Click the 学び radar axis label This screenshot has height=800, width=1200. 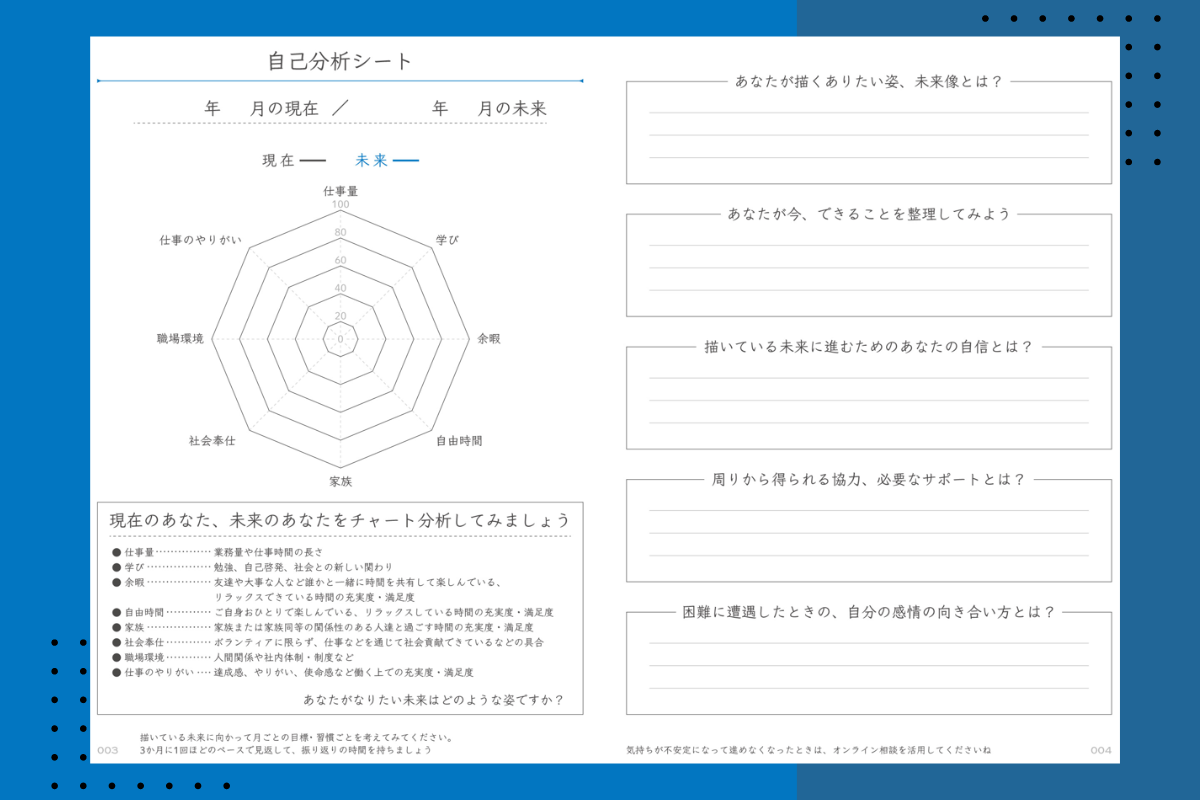point(447,241)
